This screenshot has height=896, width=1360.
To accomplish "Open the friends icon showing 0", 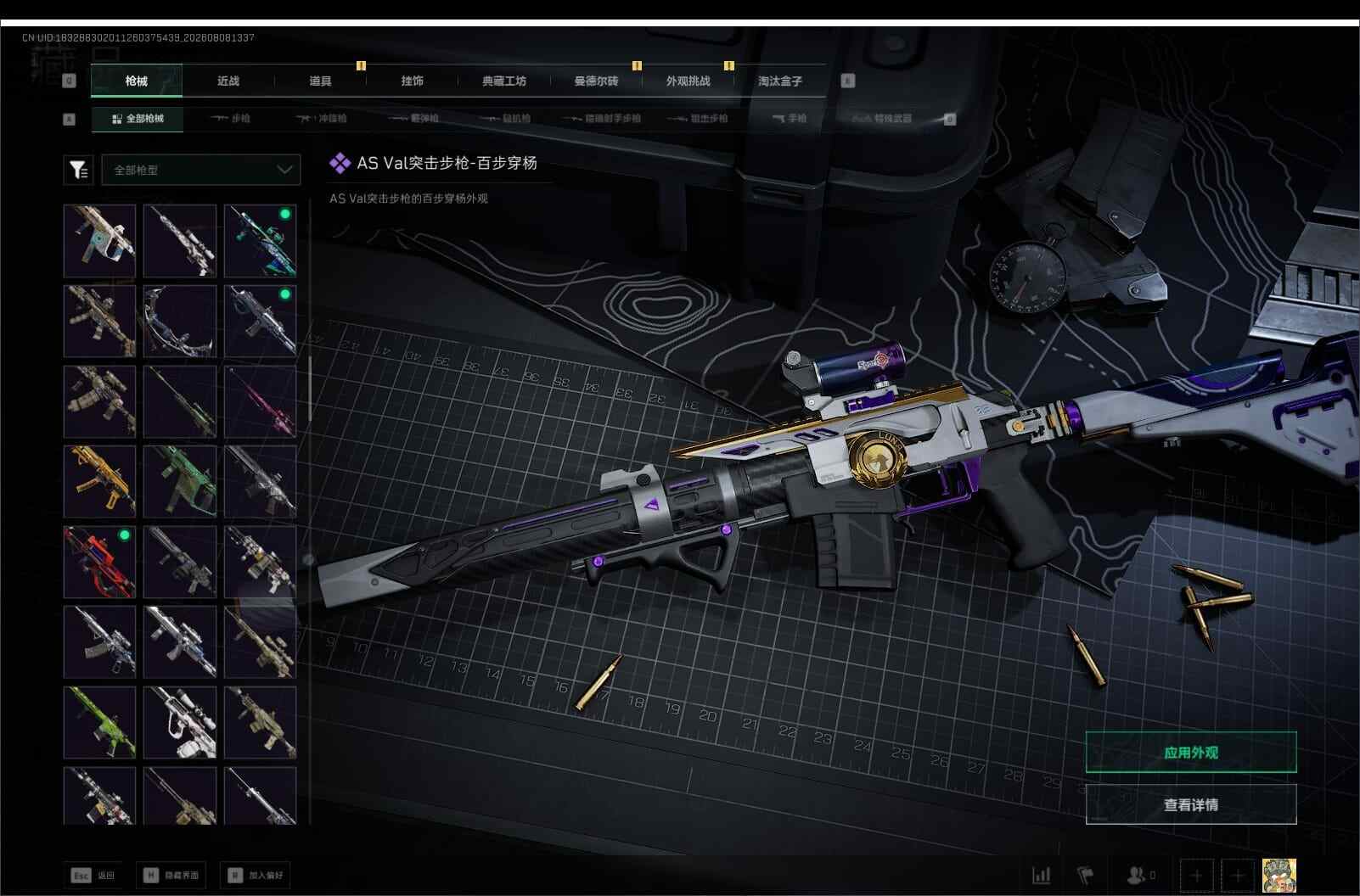I will point(1141,875).
